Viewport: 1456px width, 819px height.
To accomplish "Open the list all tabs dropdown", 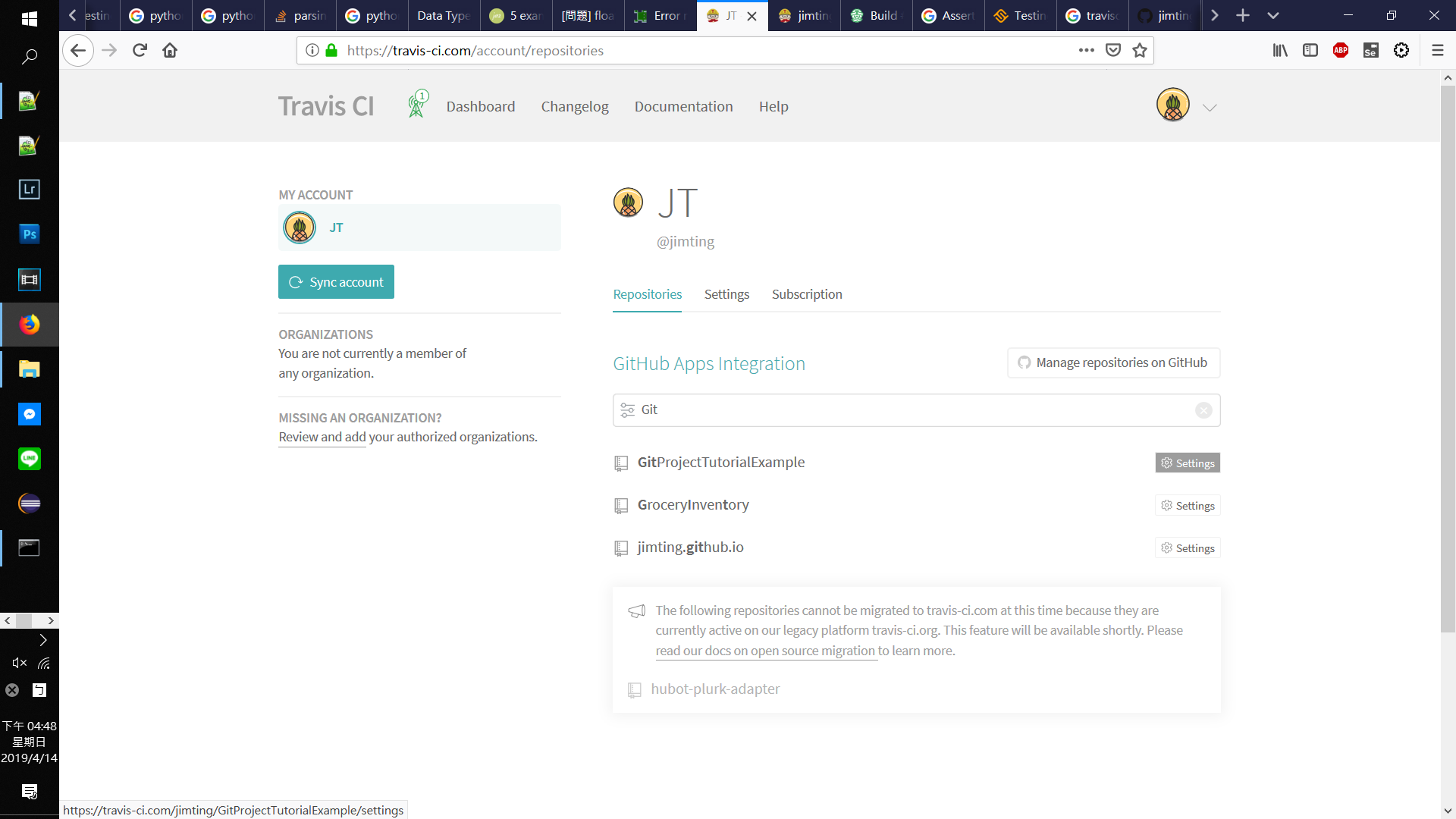I will [x=1273, y=15].
